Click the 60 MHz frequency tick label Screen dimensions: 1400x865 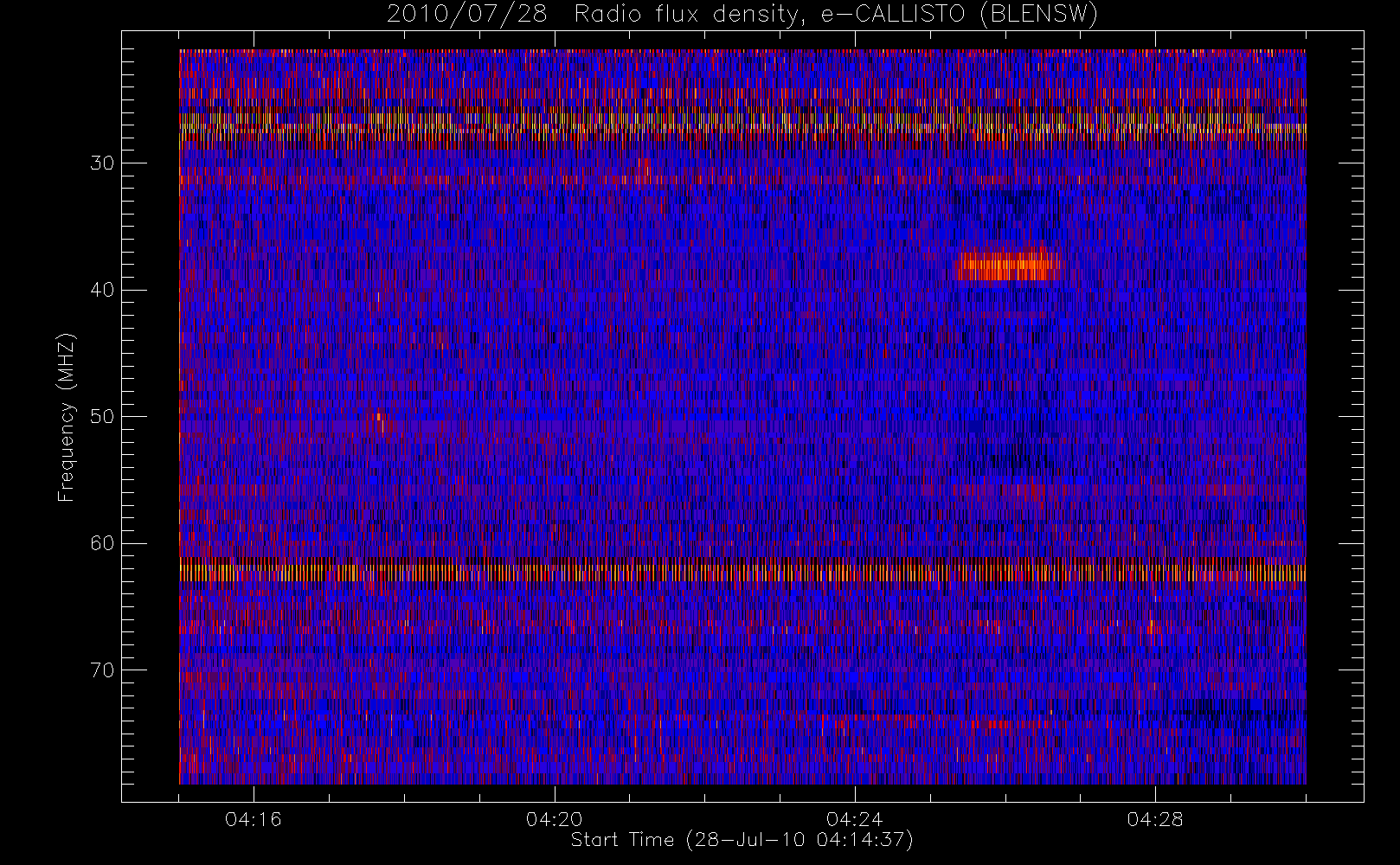(102, 543)
